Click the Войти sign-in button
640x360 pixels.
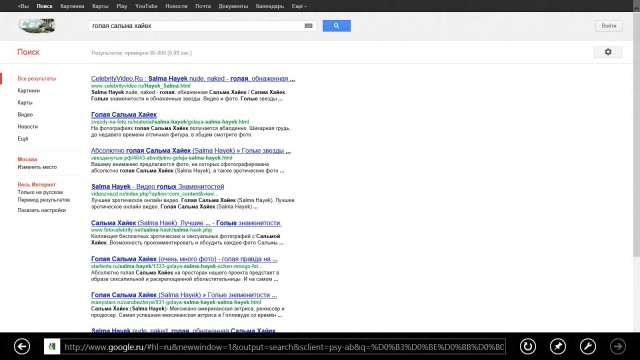coord(609,26)
